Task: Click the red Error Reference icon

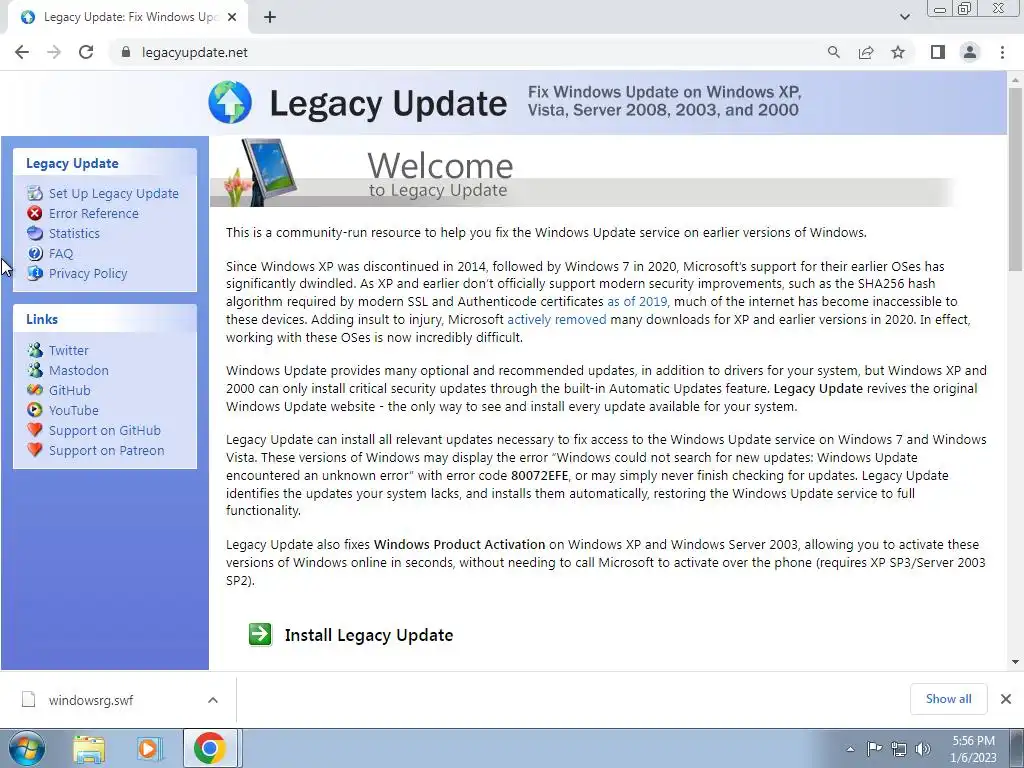Action: [35, 214]
